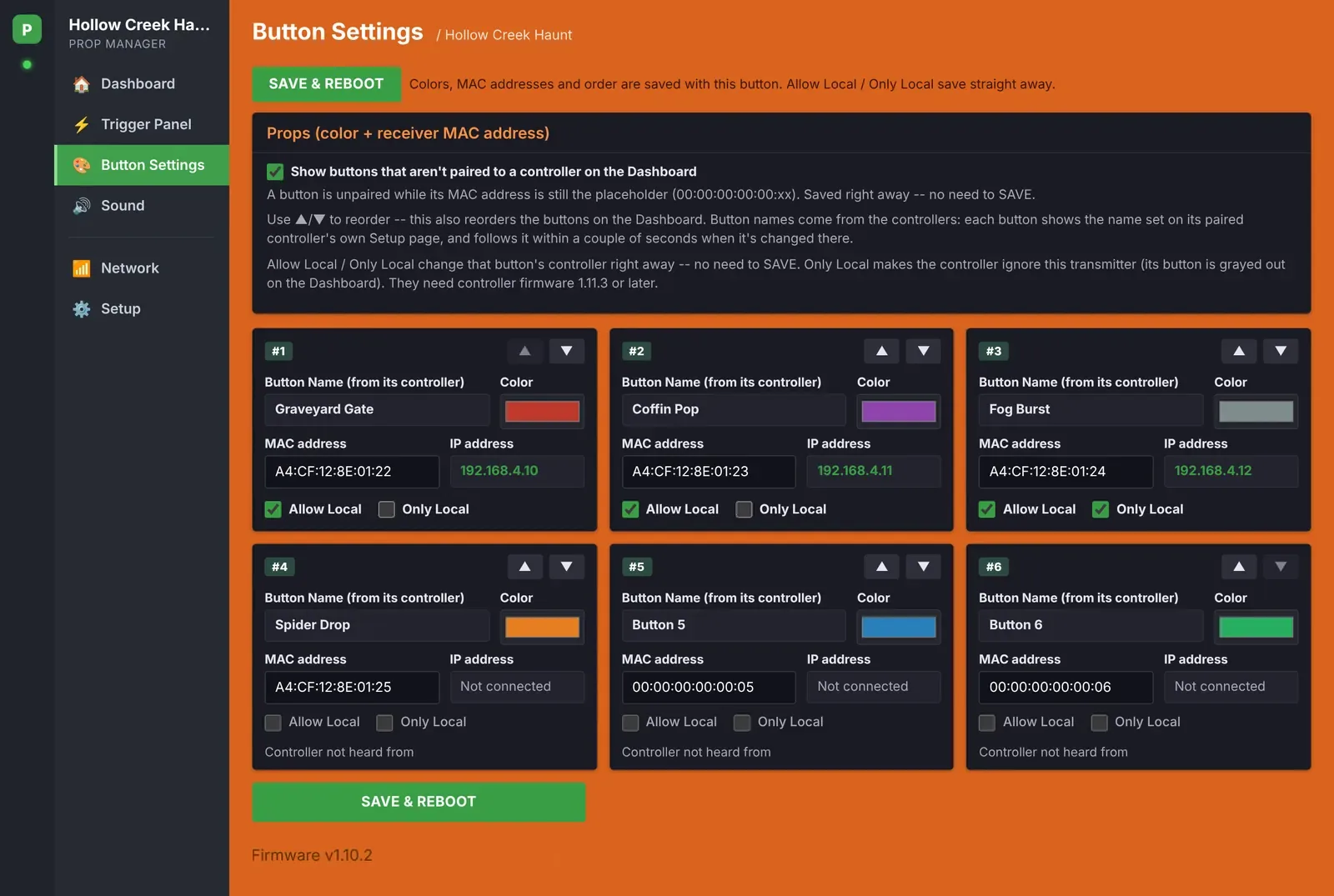Click the Sound speaker icon
The image size is (1334, 896).
82,206
